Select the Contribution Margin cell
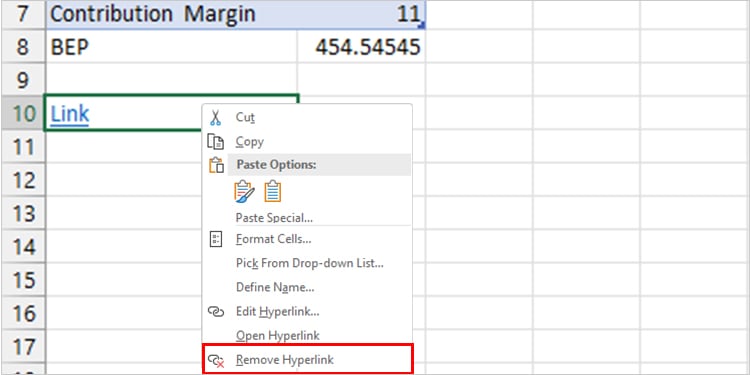Screen dimensions: 750x375 pos(172,14)
